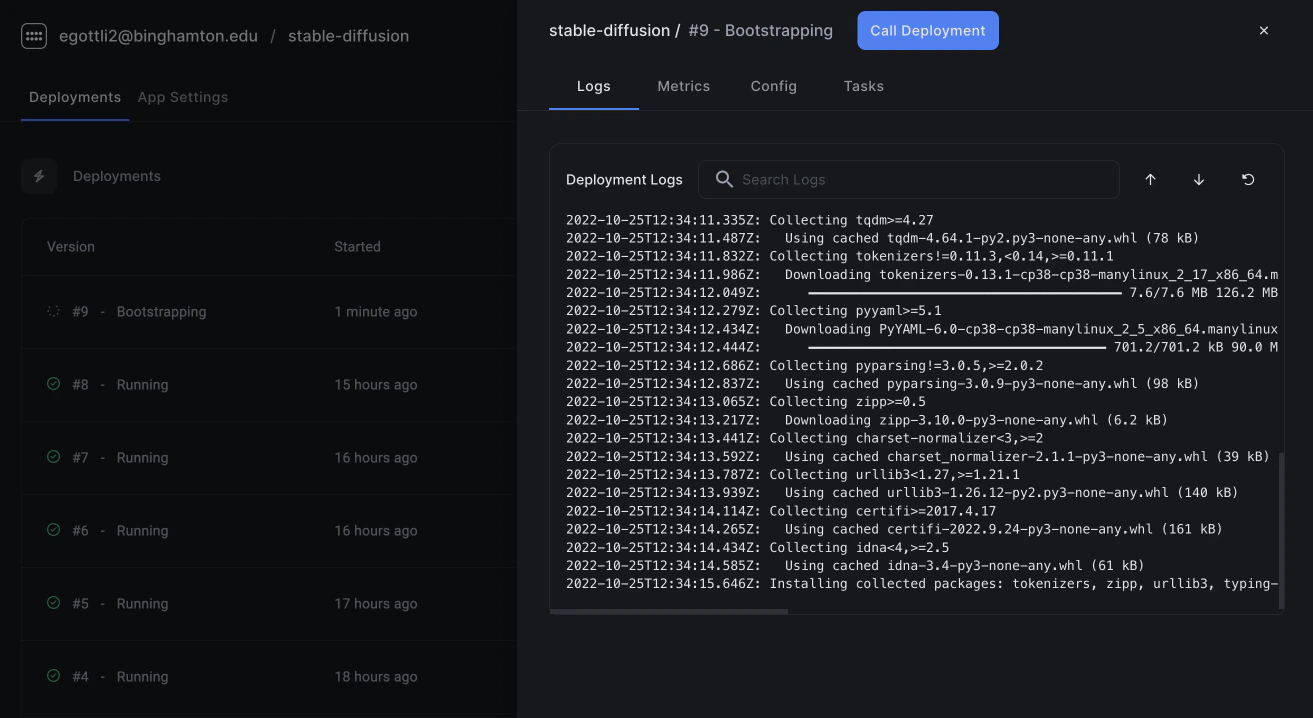Open deployment #8 - Running row
Screen dimensions: 1313x718
coord(268,385)
